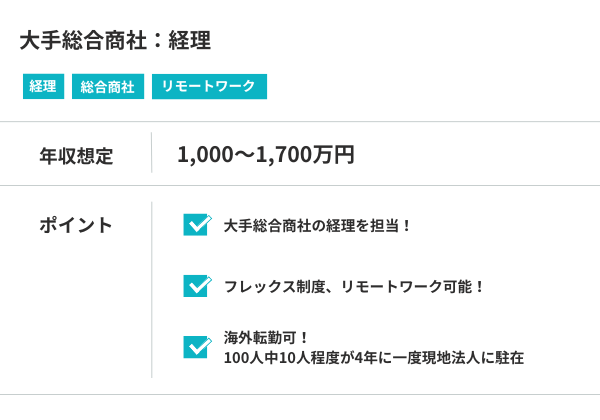Open the 大手総合商社：経理 job title
Viewport: 600px width, 420px height.
(x=115, y=41)
